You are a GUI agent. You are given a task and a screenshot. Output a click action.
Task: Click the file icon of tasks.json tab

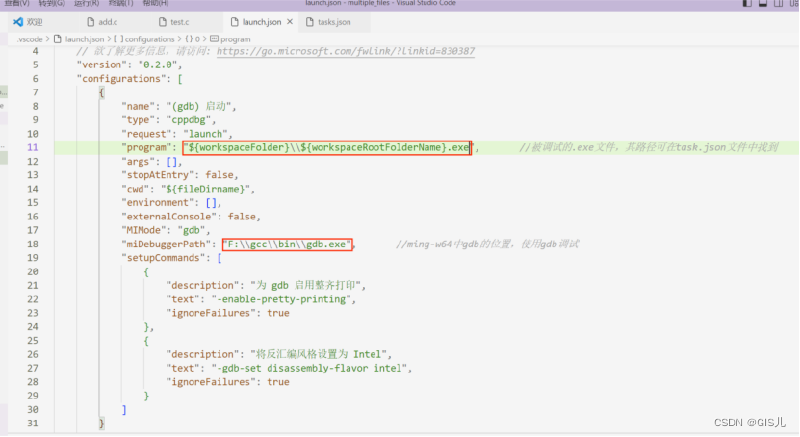click(x=310, y=22)
